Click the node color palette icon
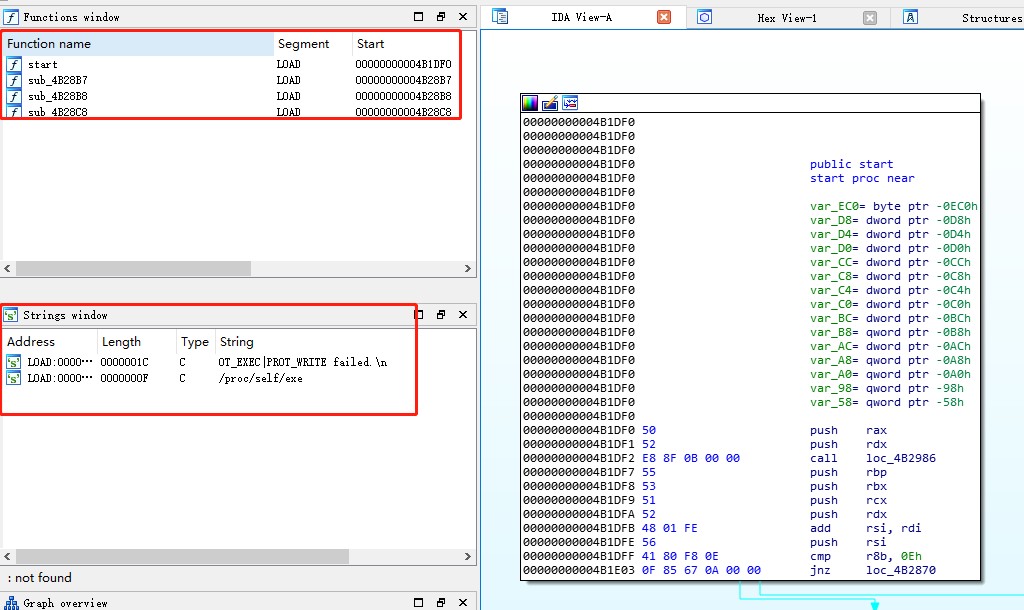The height and width of the screenshot is (610, 1024). point(530,103)
